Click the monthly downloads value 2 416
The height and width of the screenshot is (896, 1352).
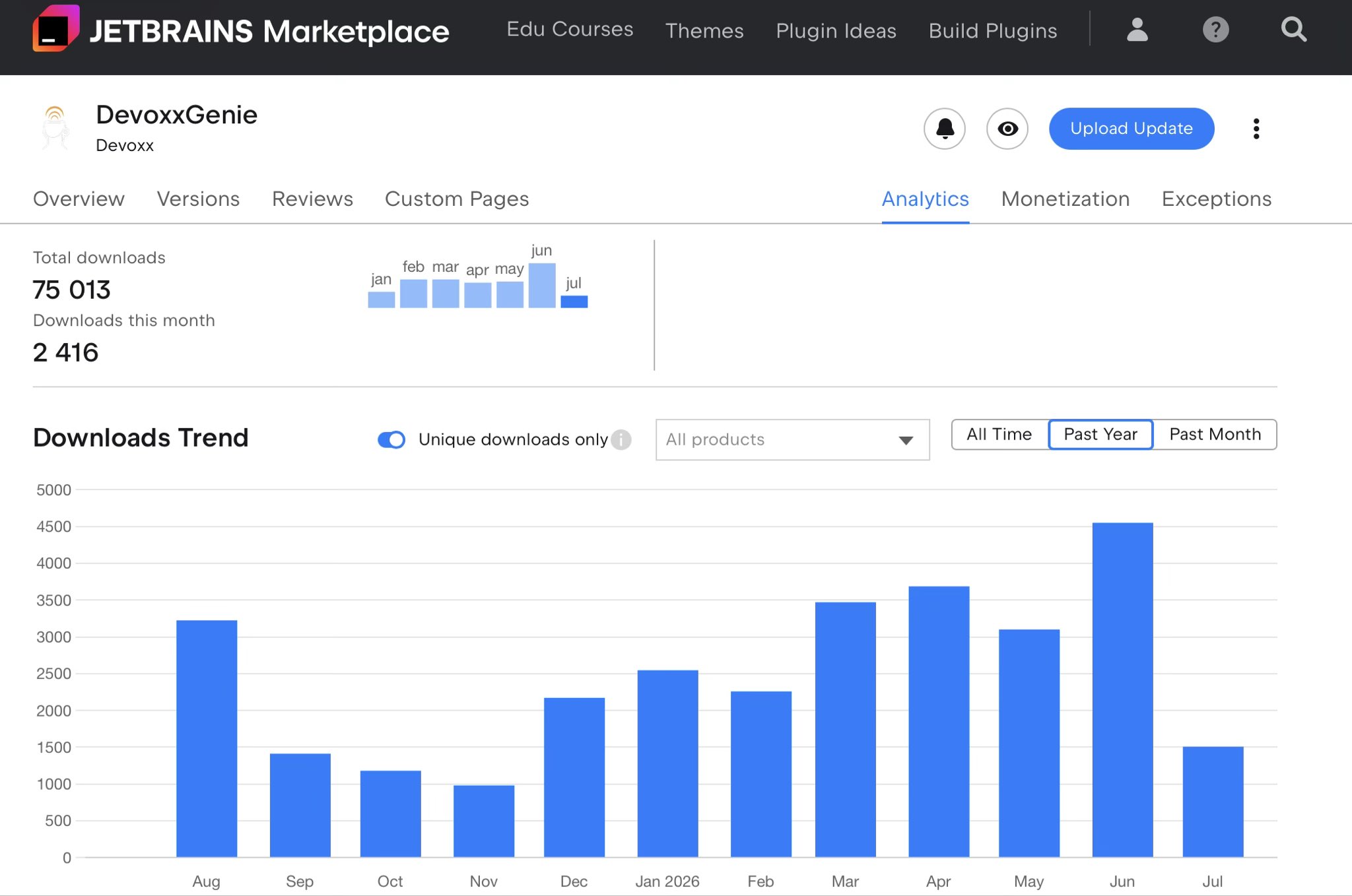(65, 352)
